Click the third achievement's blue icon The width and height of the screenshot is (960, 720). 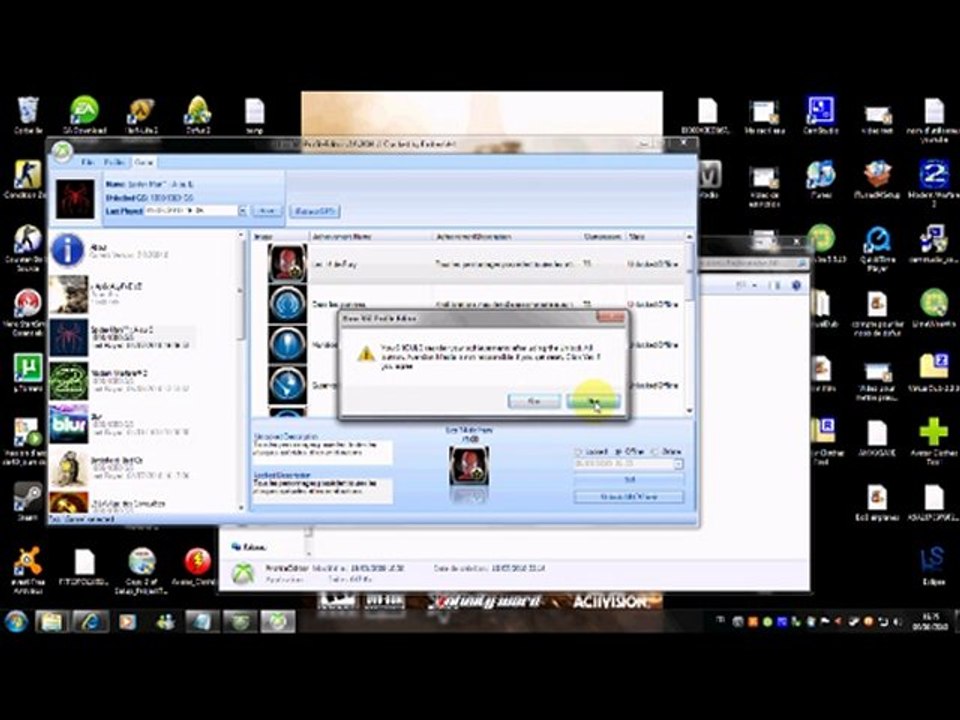[287, 344]
